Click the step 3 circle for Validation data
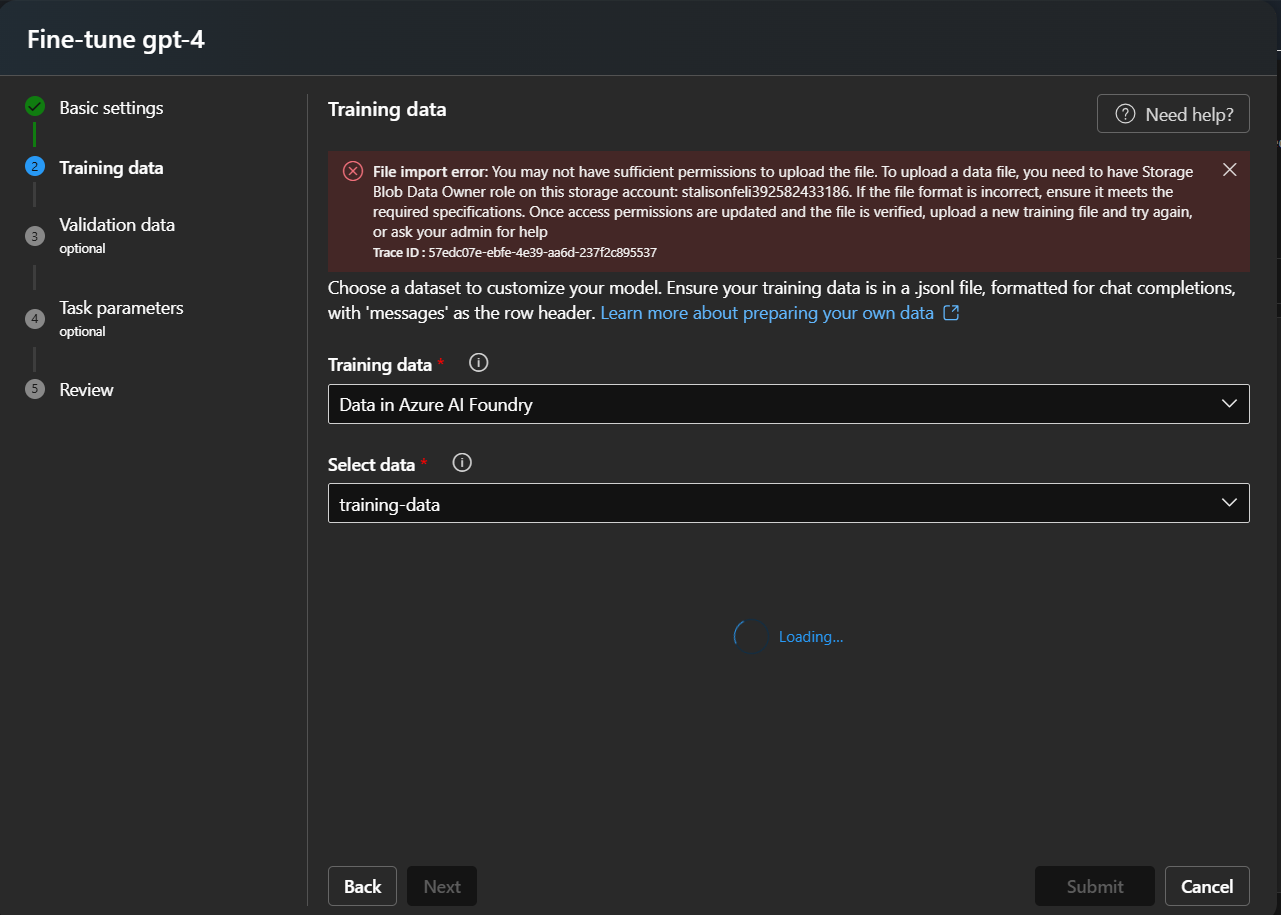 [x=35, y=236]
